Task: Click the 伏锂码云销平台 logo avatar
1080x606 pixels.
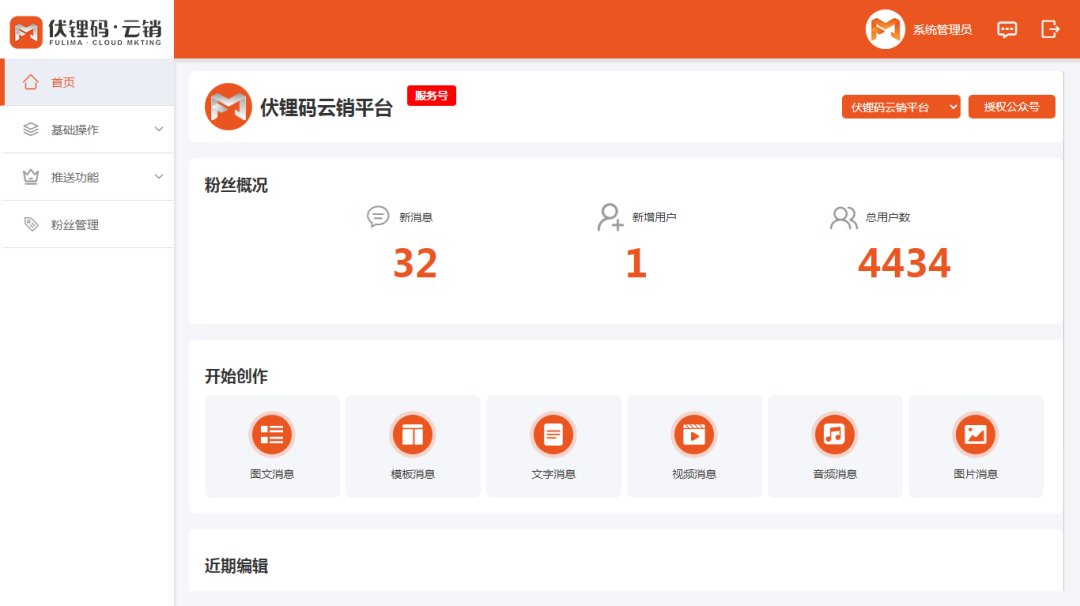Action: [x=228, y=106]
